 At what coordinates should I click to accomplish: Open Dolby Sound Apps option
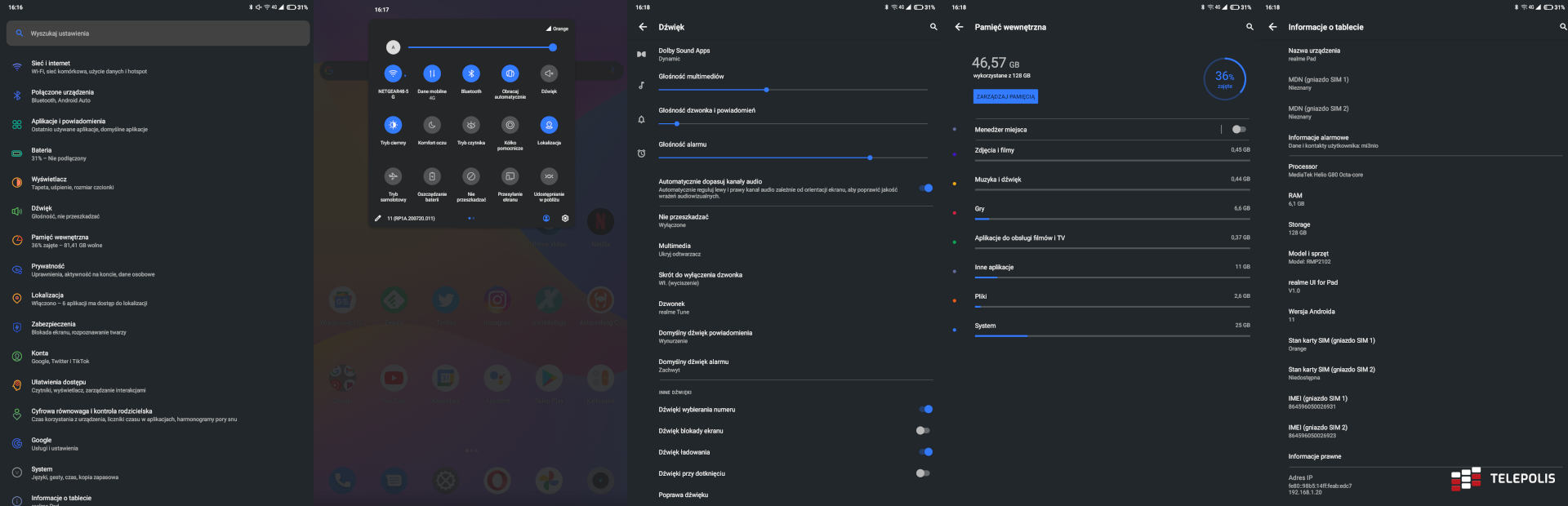pyautogui.click(x=684, y=54)
